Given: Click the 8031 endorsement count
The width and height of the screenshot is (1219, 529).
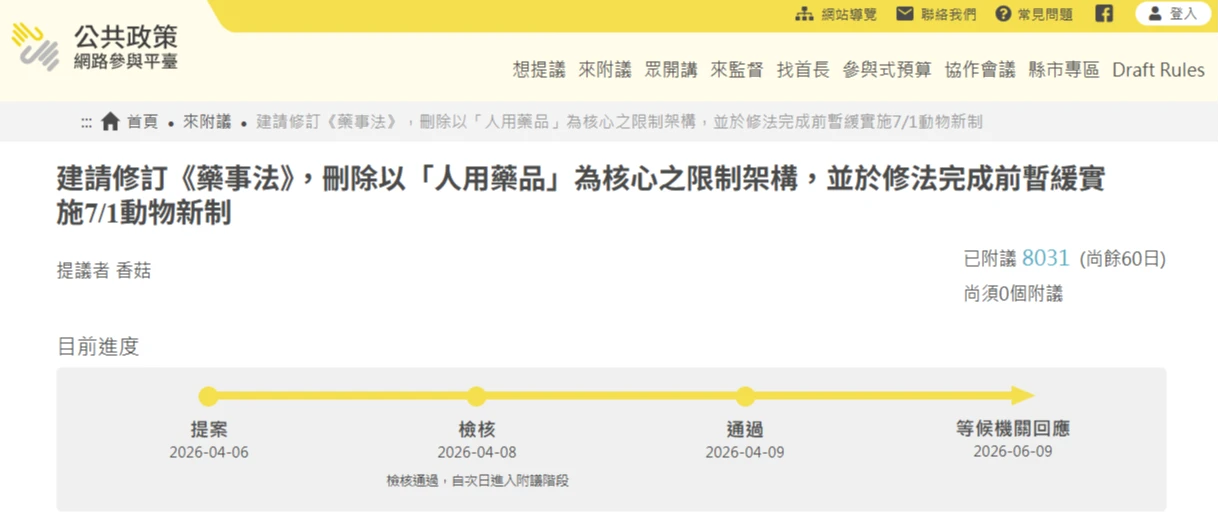Looking at the screenshot, I should [1045, 258].
